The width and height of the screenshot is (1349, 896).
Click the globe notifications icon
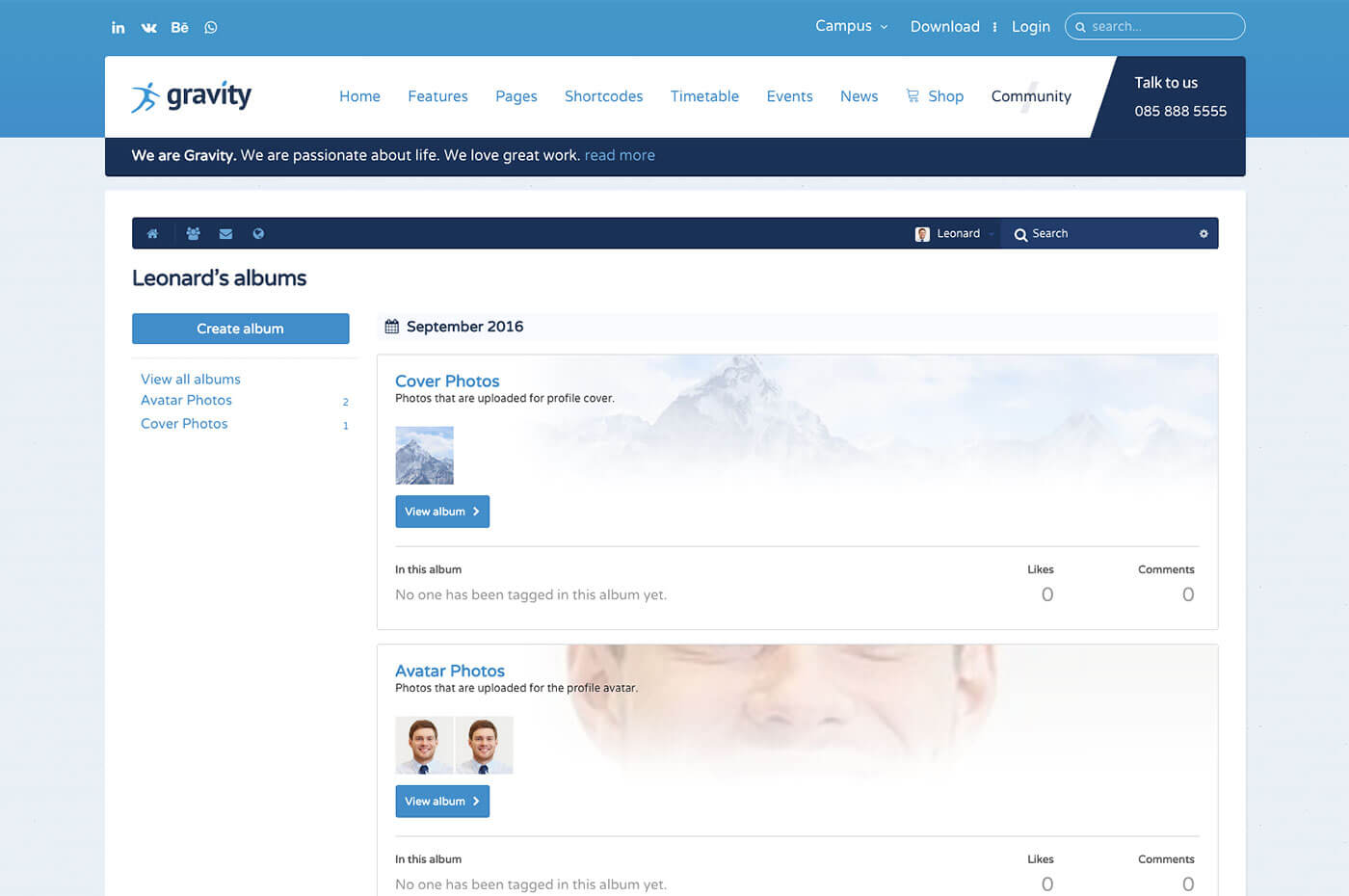[x=258, y=233]
